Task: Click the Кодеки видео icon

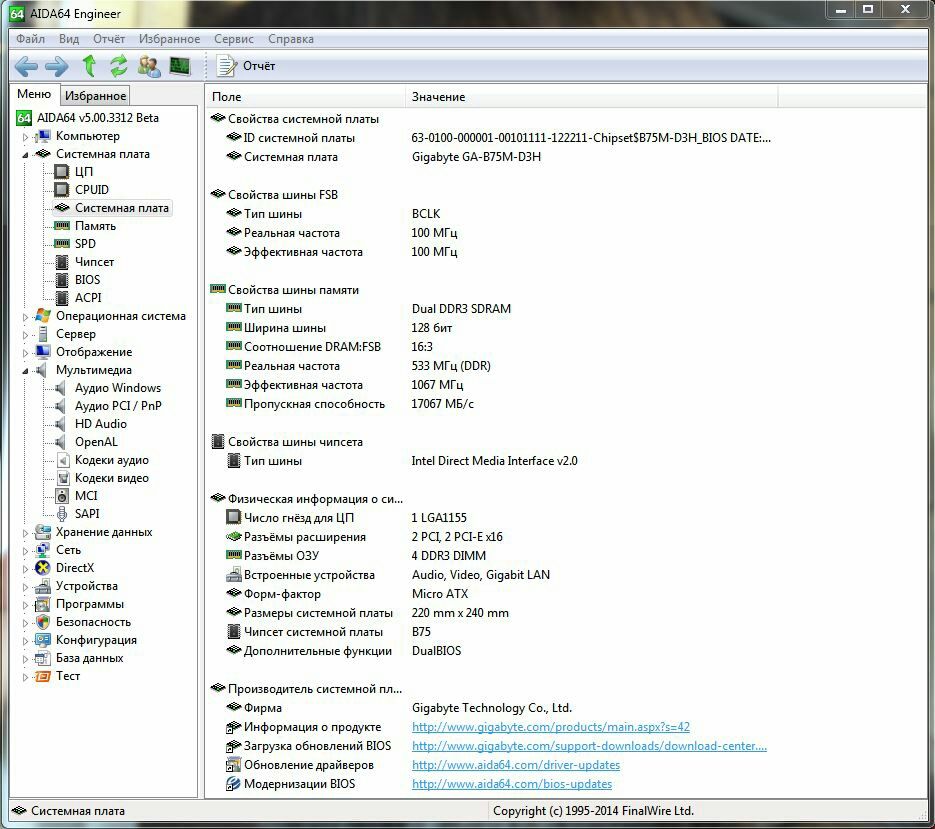Action: click(x=63, y=478)
